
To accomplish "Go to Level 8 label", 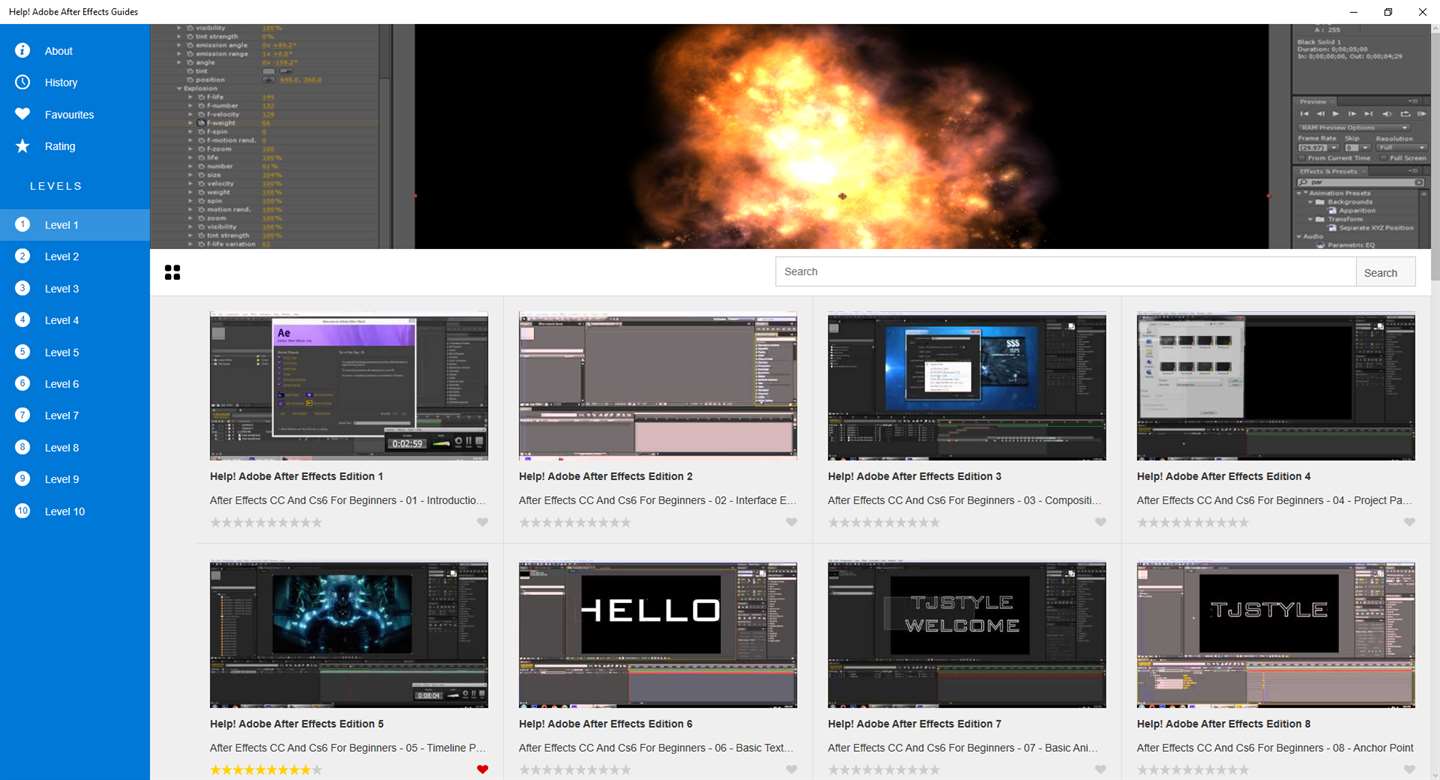I will point(62,447).
